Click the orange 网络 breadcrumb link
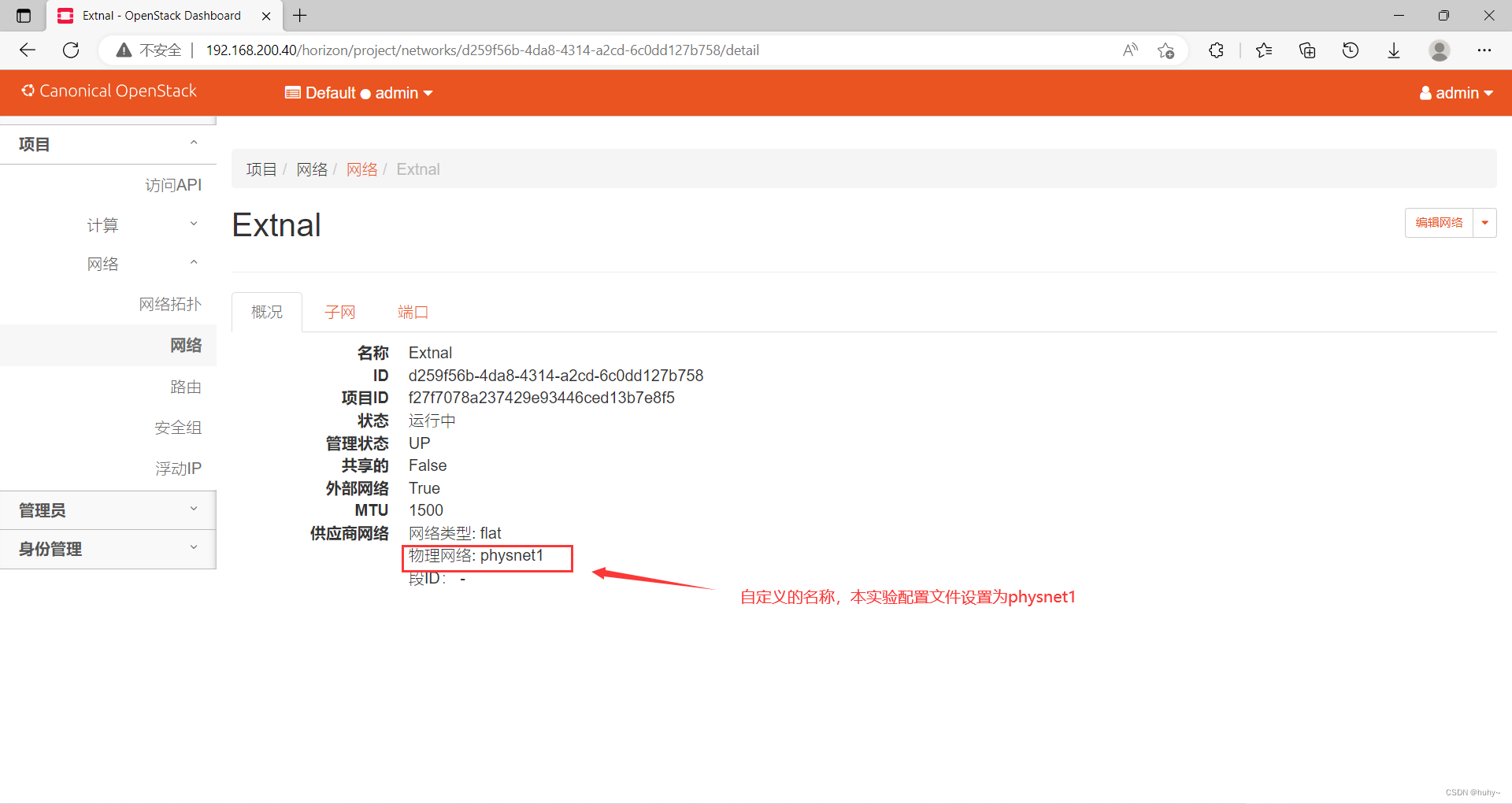 coord(362,169)
